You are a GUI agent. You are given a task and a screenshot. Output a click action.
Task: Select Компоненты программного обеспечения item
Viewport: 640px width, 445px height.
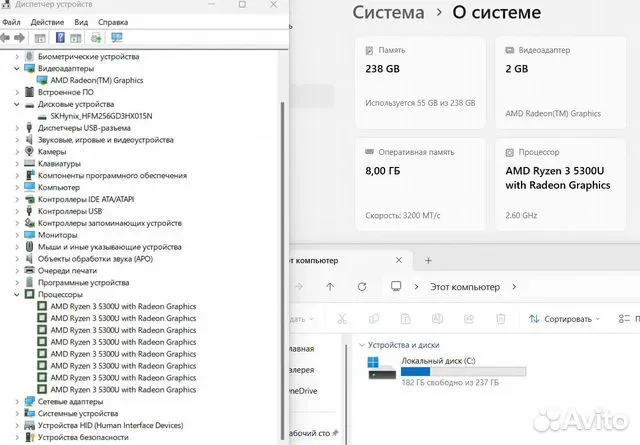112,176
